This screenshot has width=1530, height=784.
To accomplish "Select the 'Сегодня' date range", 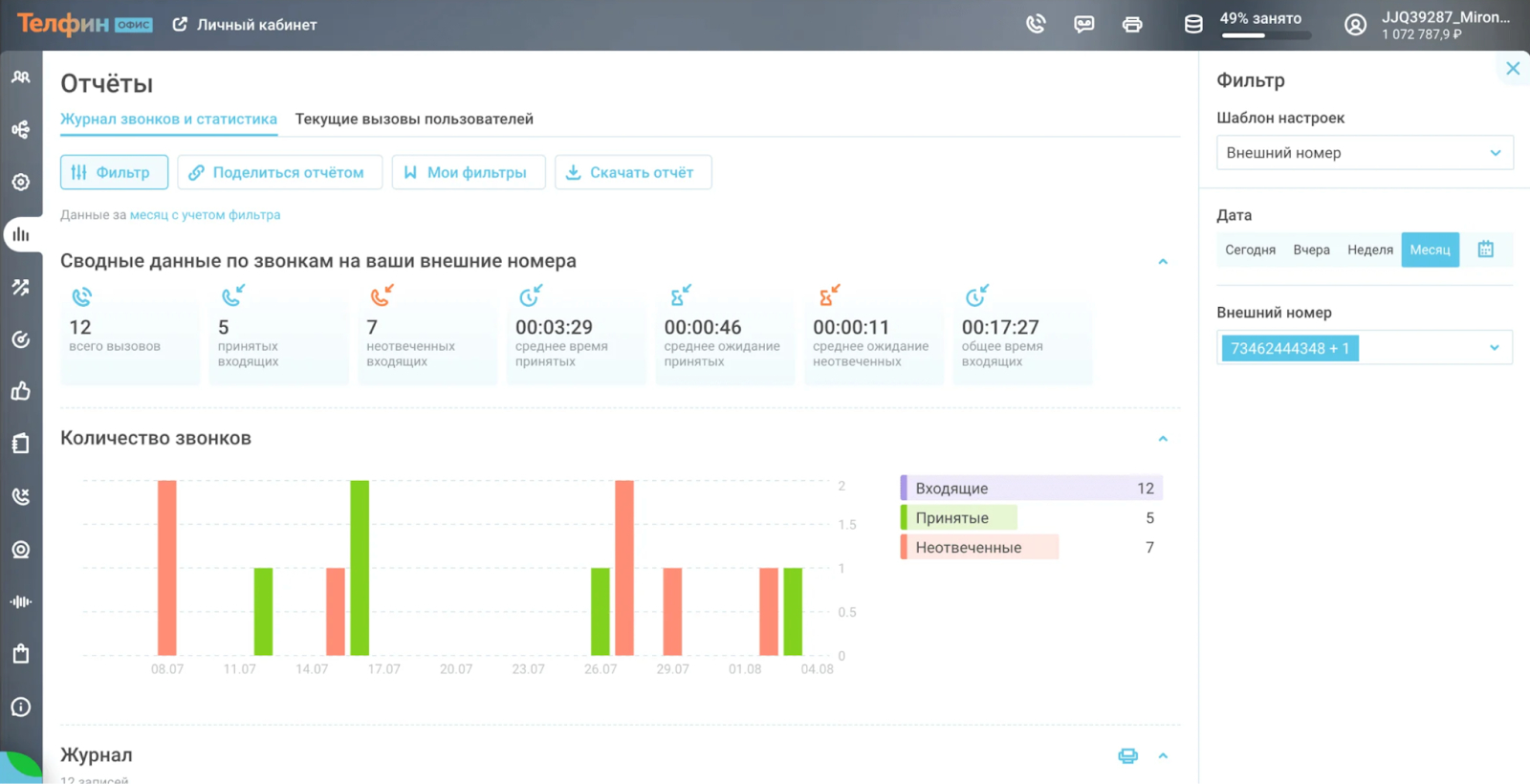I will tap(1250, 250).
